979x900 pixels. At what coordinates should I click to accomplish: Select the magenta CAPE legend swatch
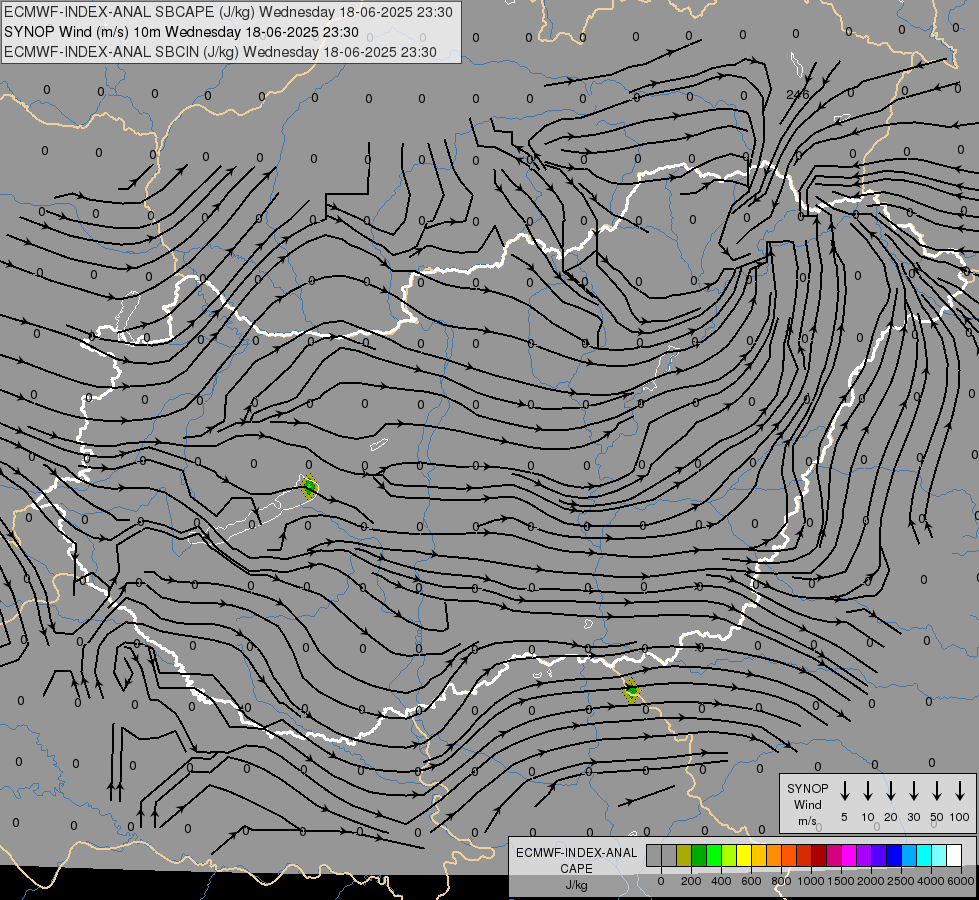point(849,855)
